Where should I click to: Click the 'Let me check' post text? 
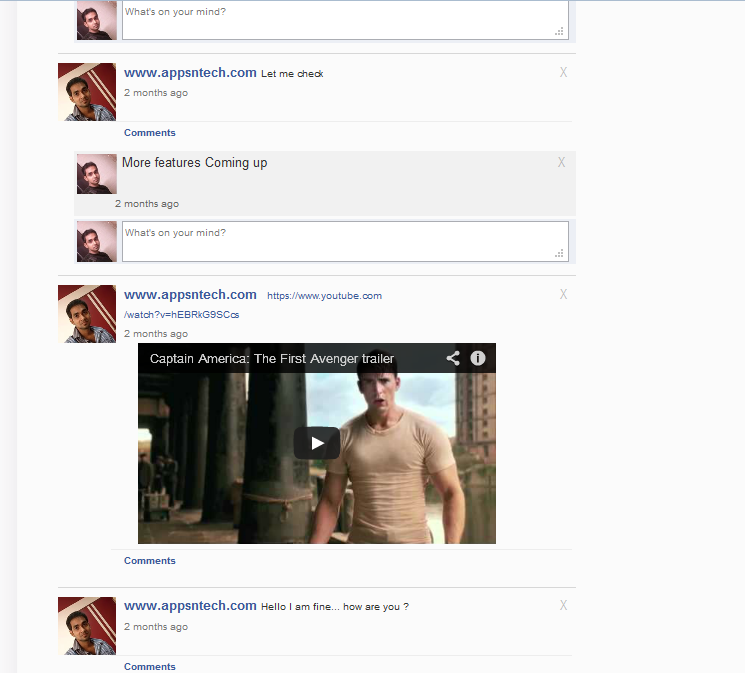click(292, 74)
